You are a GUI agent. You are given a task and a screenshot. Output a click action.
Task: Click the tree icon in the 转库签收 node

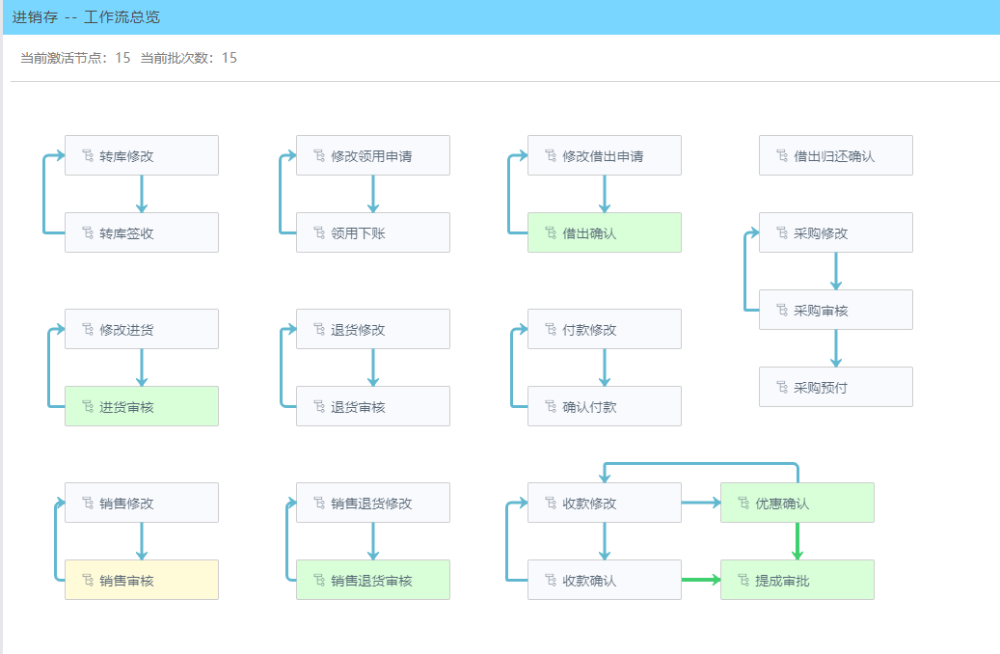(x=88, y=232)
